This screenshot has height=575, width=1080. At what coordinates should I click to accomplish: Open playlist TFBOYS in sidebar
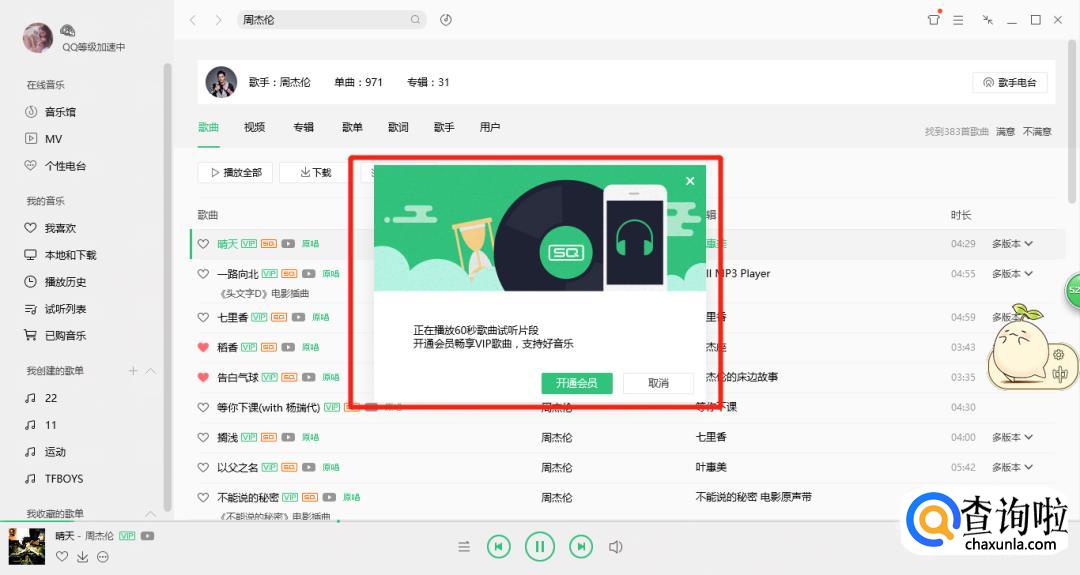click(54, 479)
